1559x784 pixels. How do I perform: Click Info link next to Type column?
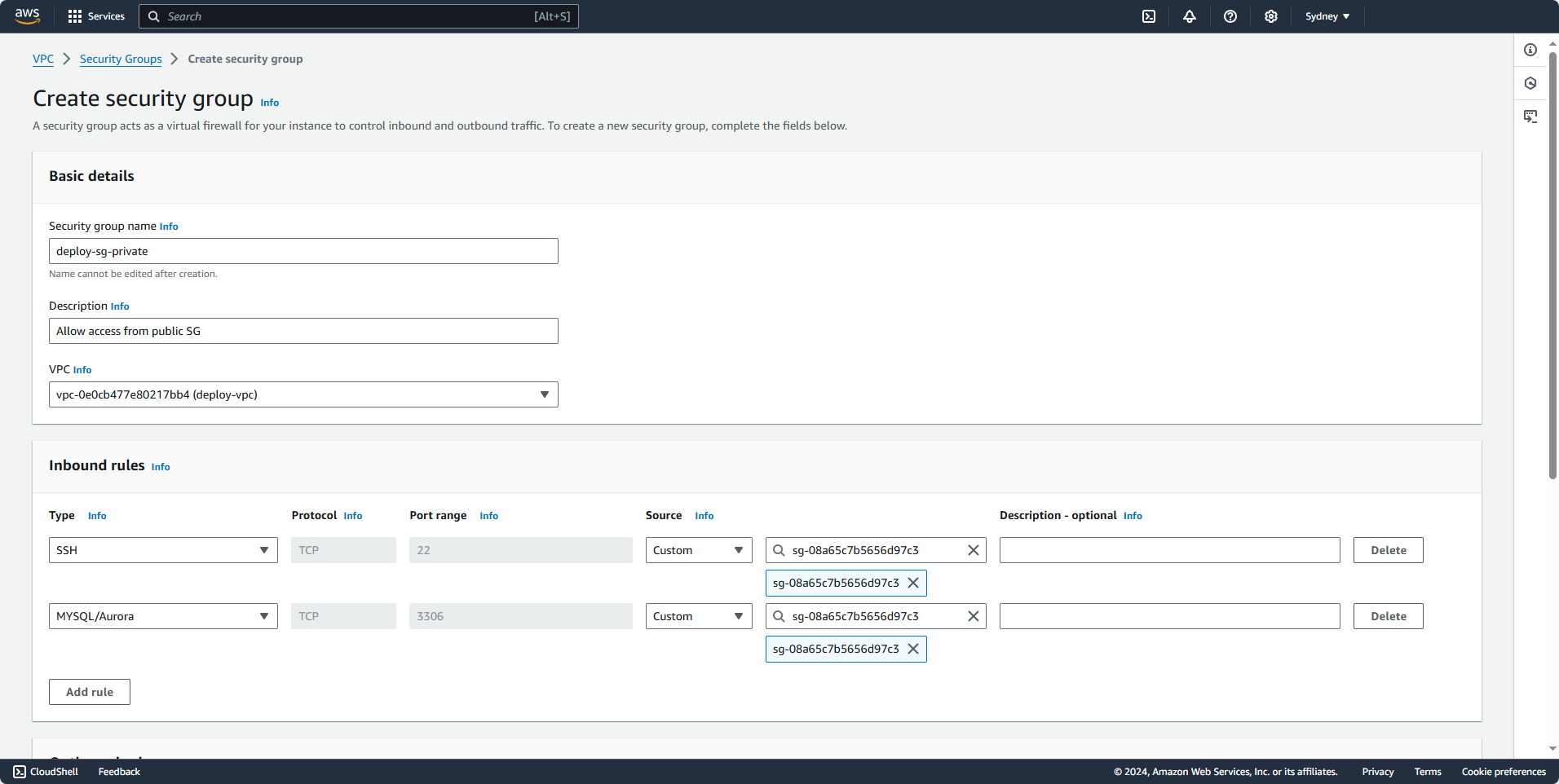tap(97, 516)
